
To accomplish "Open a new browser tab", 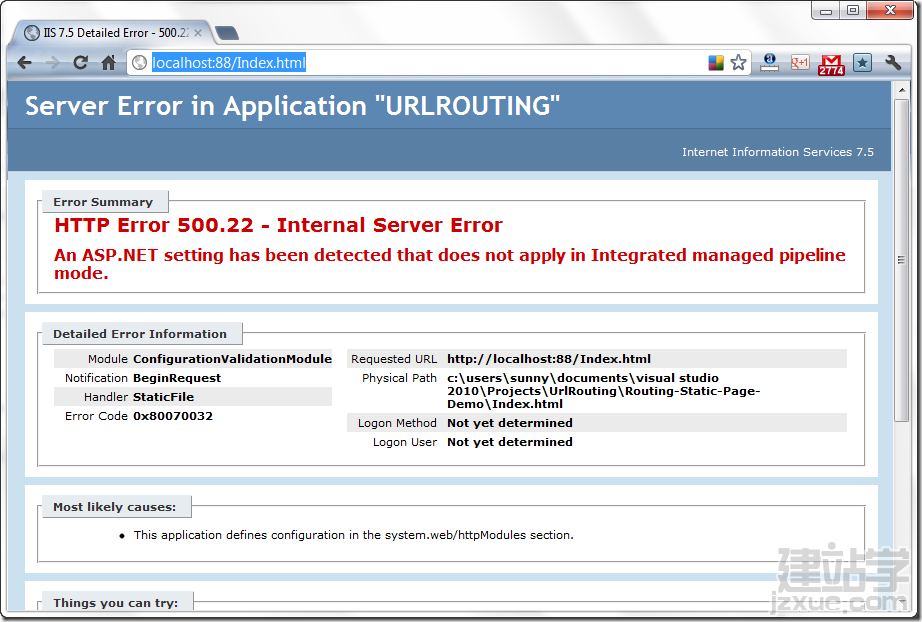I will (227, 34).
